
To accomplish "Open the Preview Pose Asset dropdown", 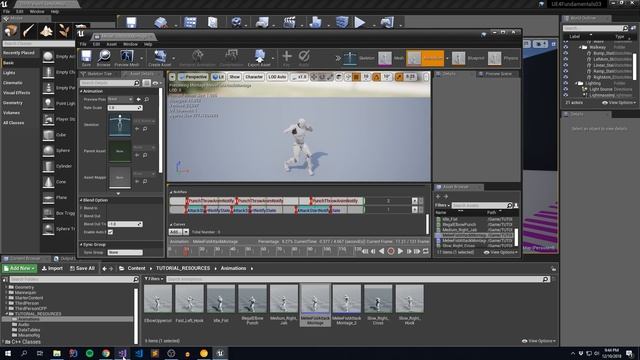I will coord(120,99).
